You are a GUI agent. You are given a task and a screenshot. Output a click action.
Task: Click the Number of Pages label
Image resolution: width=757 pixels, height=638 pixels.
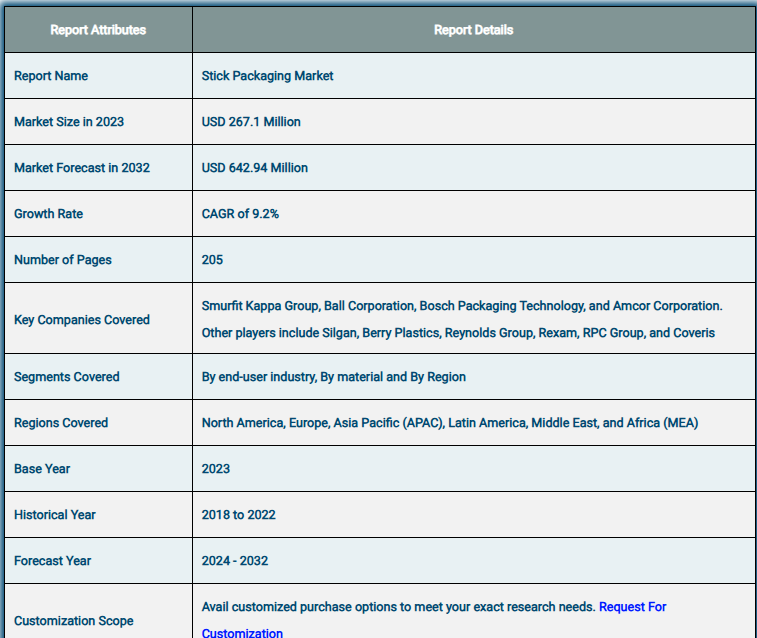tap(63, 260)
